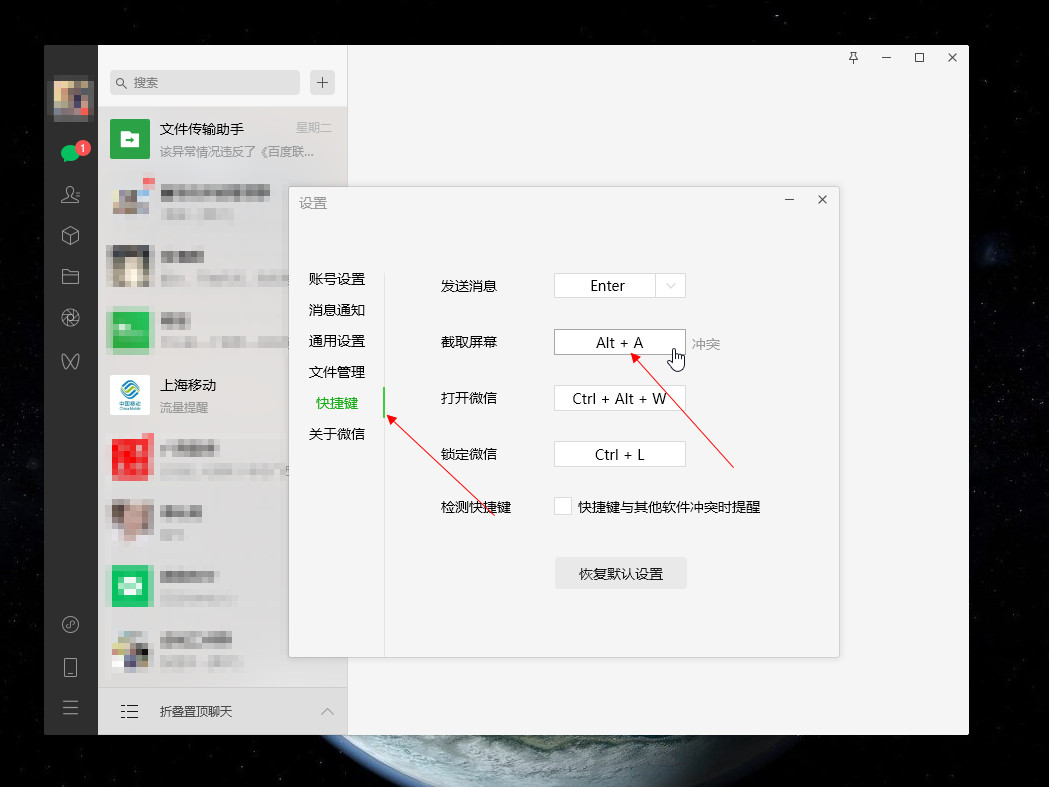1049x787 pixels.
Task: Open the Favorites cube icon
Action: click(70, 236)
